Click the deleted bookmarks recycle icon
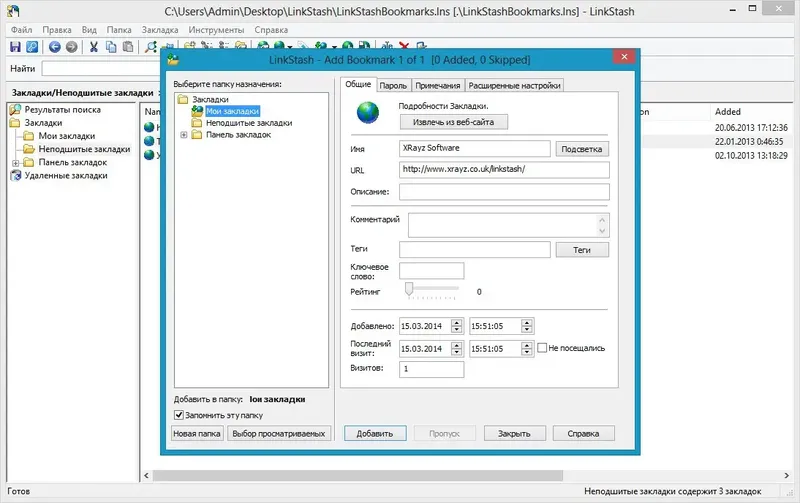The image size is (800, 503). [x=16, y=175]
